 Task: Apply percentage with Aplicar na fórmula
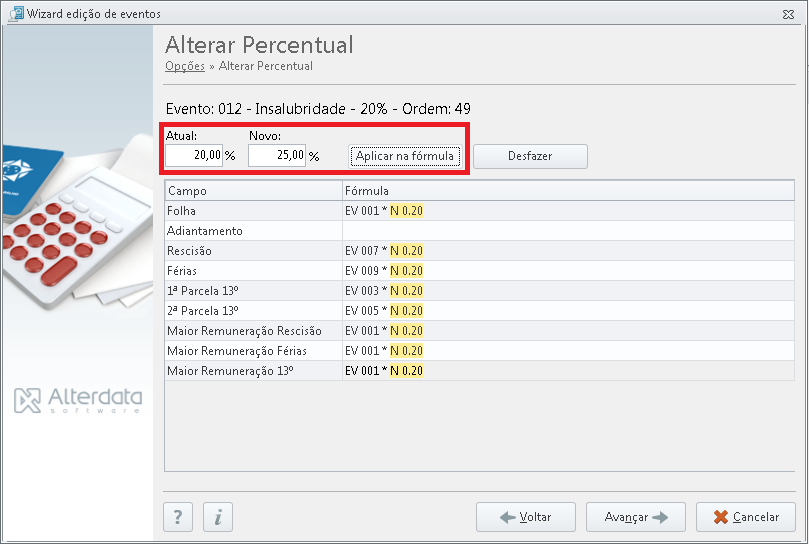coord(405,156)
